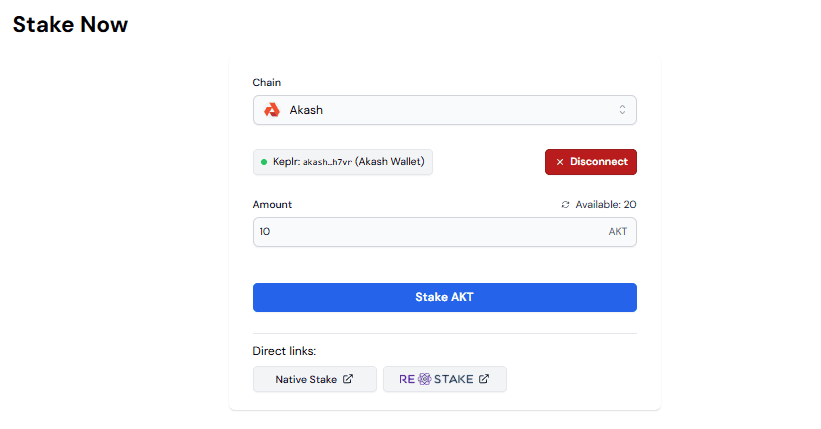Open the REStake direct link
This screenshot has width=821, height=429.
point(444,380)
